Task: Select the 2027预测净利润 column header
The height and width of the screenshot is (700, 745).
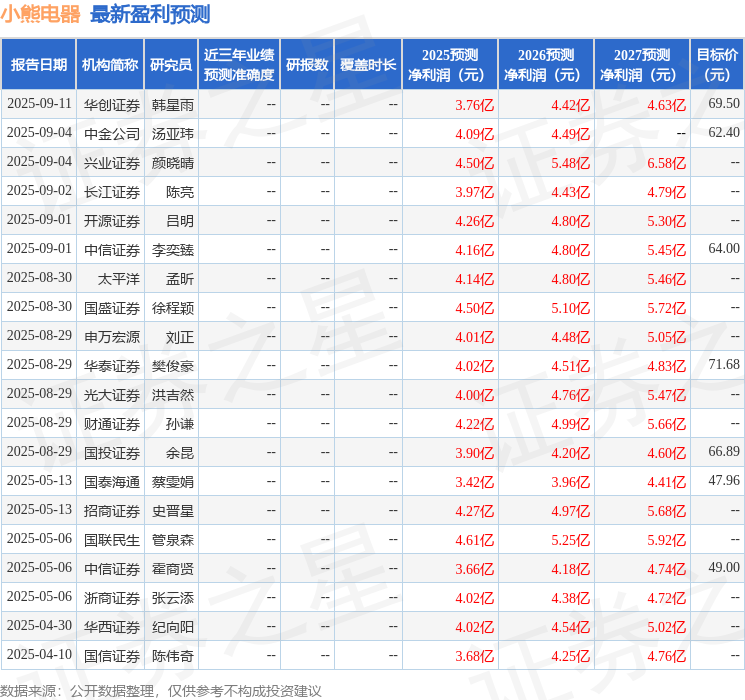Action: tap(642, 65)
